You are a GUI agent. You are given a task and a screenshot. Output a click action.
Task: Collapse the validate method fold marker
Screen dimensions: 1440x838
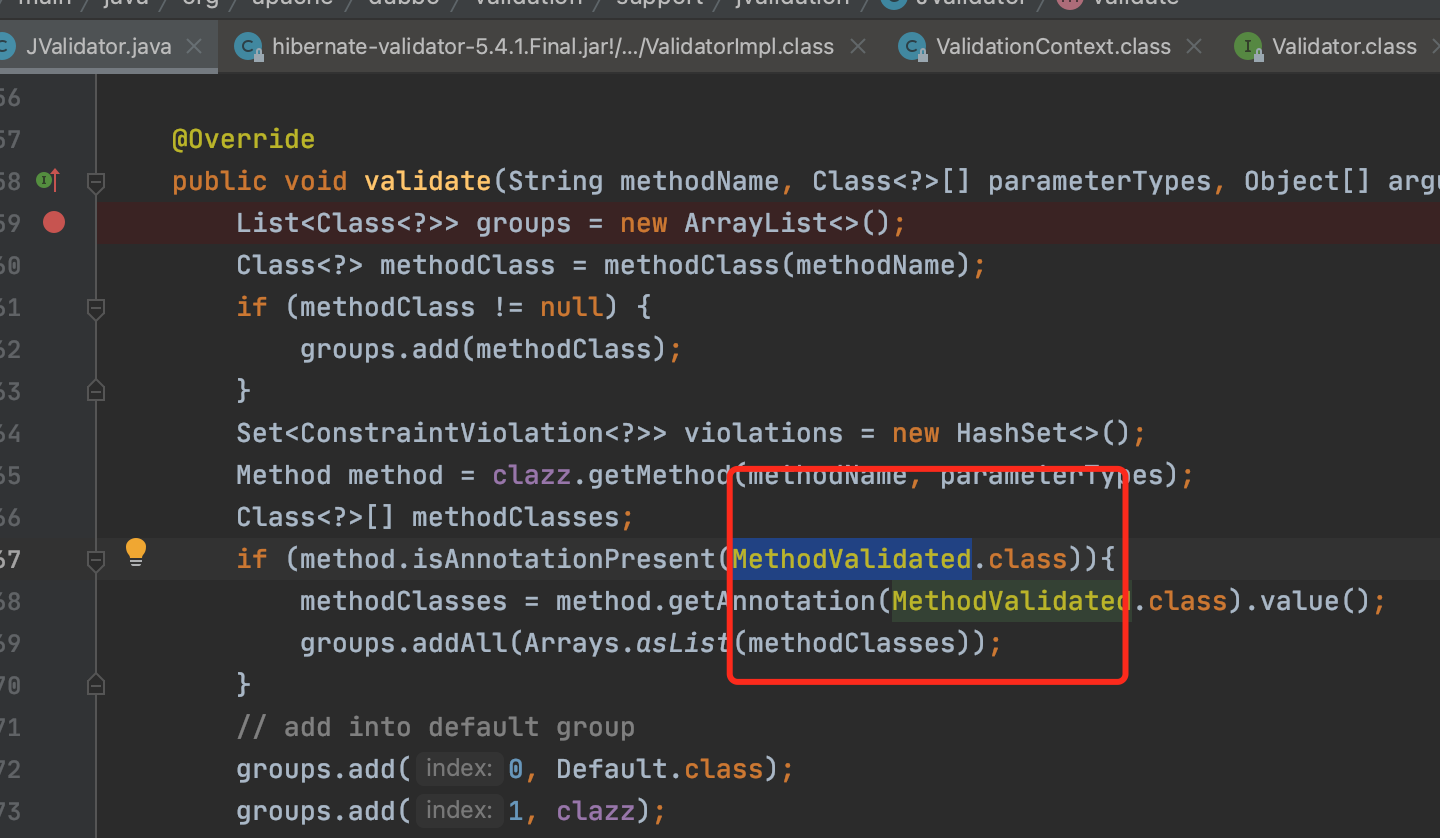pos(96,181)
